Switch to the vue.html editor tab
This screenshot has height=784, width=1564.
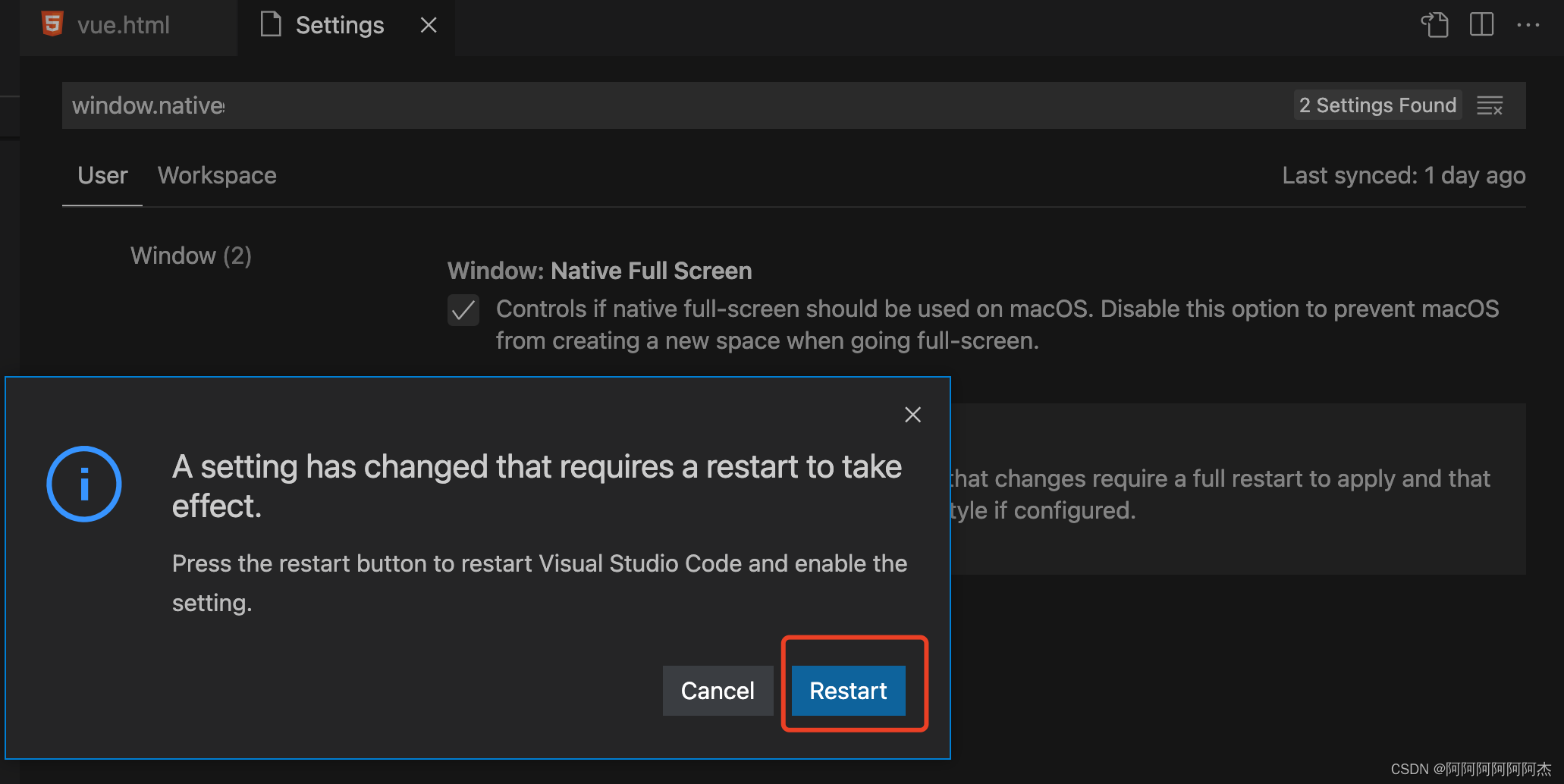[127, 26]
